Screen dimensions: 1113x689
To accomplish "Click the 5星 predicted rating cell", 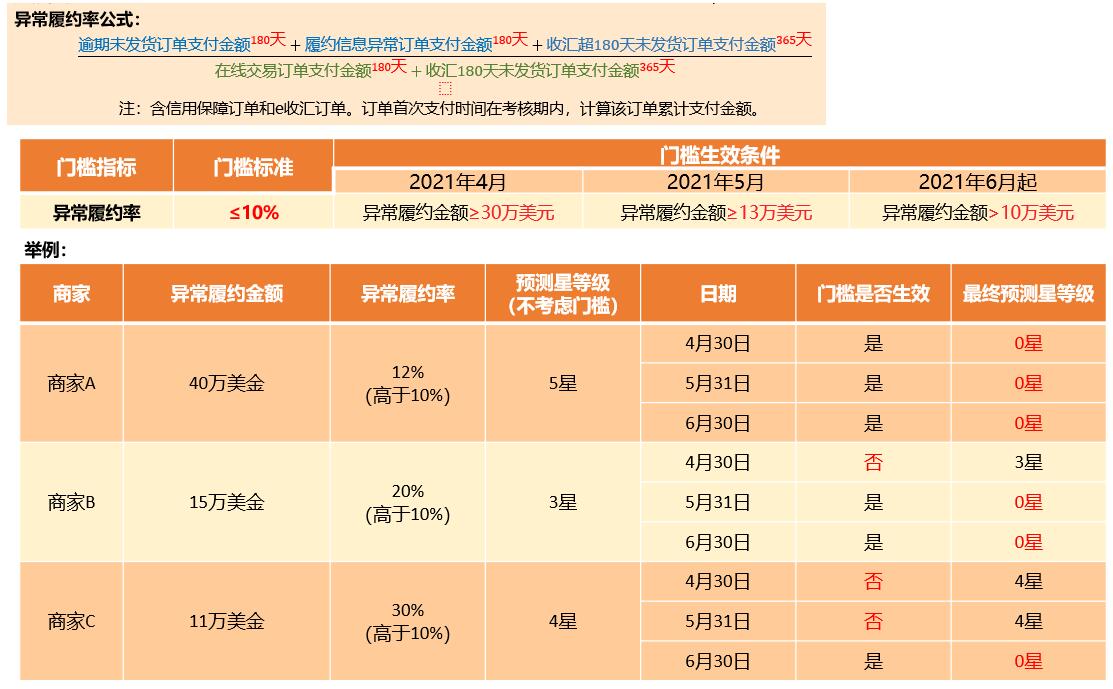I will click(x=562, y=383).
